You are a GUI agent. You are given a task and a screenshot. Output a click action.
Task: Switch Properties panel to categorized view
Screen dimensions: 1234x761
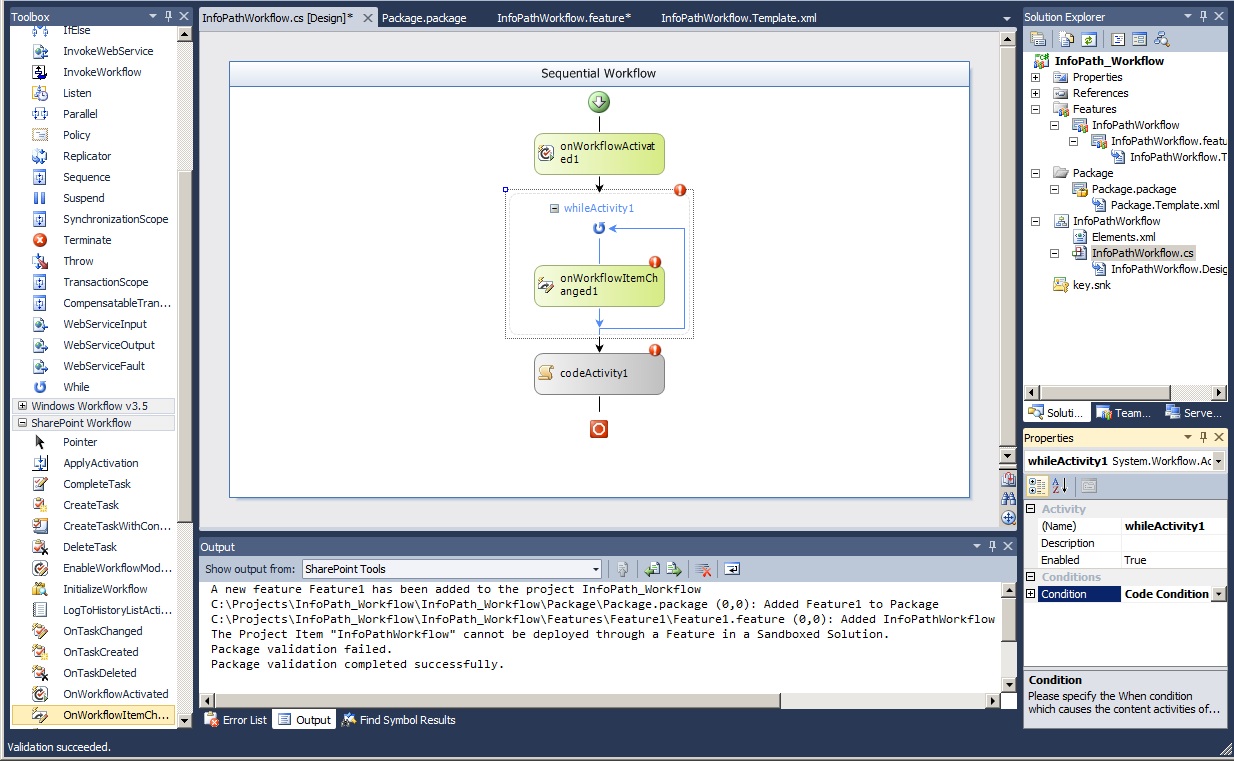[1037, 486]
